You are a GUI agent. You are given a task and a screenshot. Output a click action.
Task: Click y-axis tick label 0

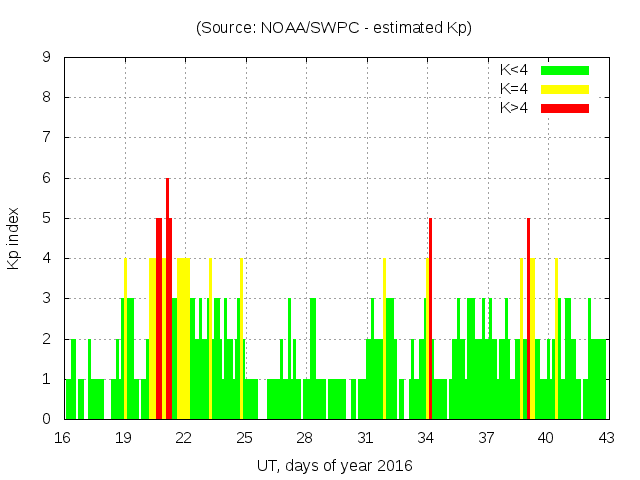point(46,419)
